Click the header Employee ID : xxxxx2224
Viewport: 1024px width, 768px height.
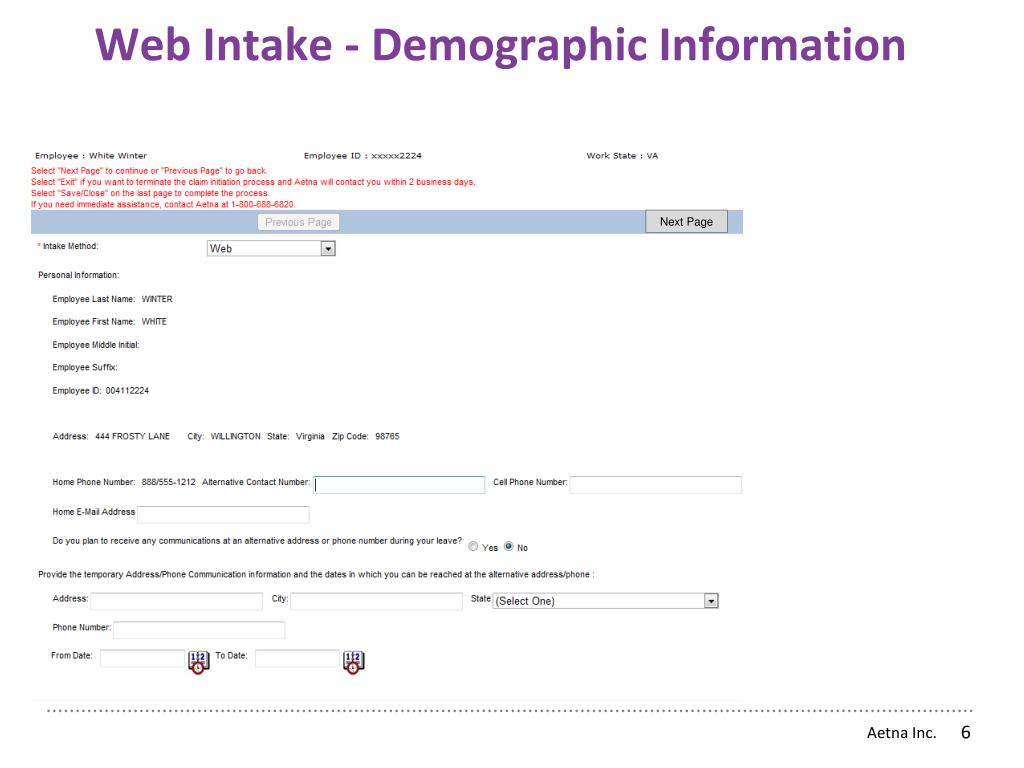[362, 155]
